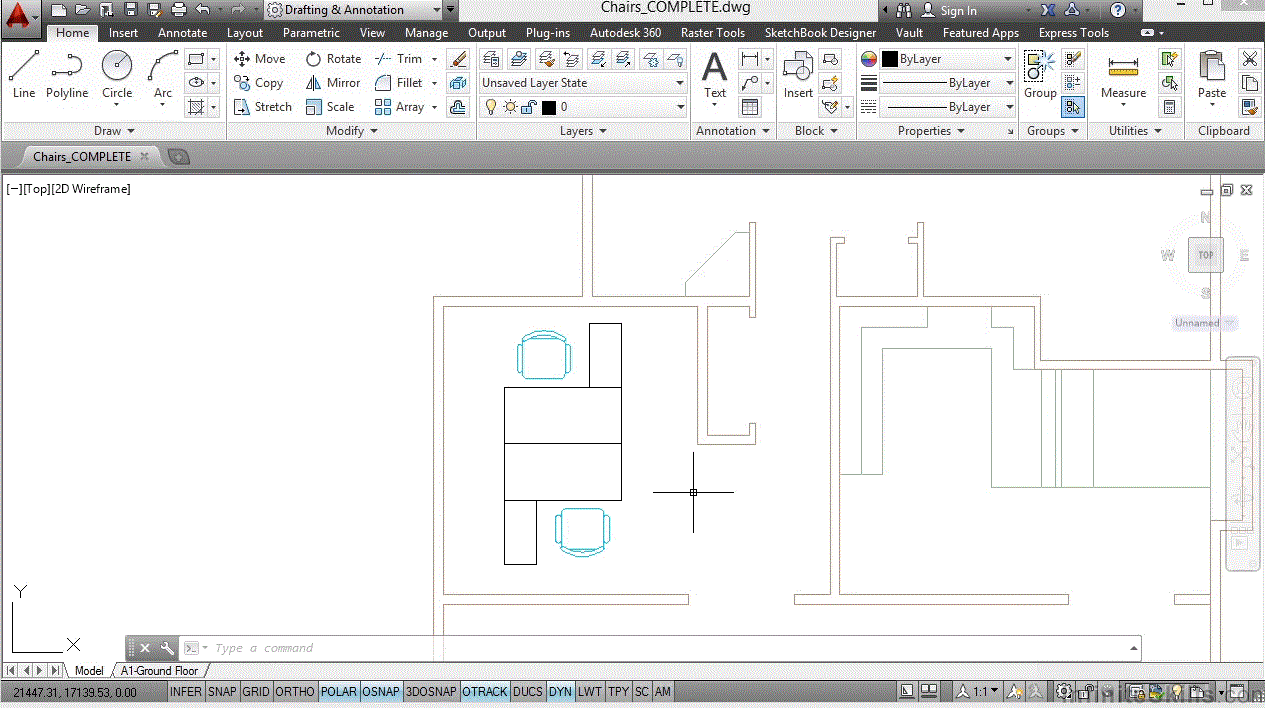Activate the Rotate tool

333,59
